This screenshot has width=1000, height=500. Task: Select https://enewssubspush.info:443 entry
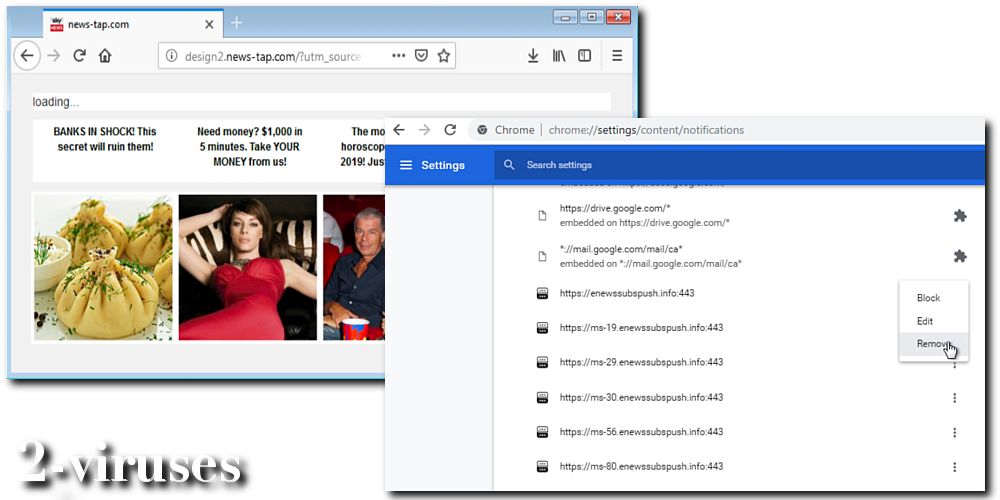pyautogui.click(x=627, y=293)
